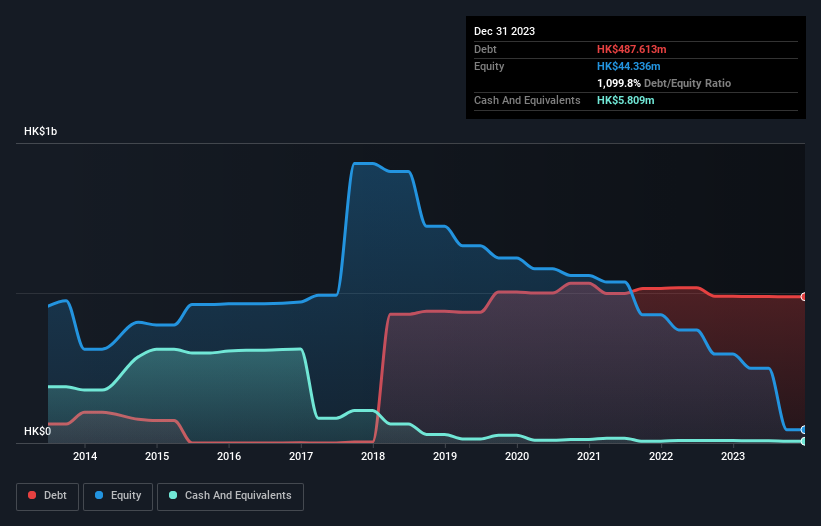Click the HK$487.613m debt value
Screen dimensions: 821x526
click(x=631, y=49)
